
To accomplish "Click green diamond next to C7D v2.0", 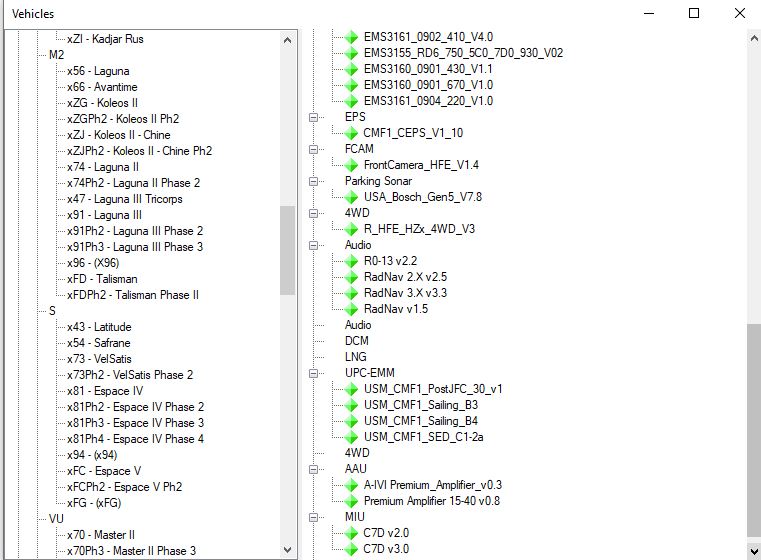I will (x=351, y=533).
